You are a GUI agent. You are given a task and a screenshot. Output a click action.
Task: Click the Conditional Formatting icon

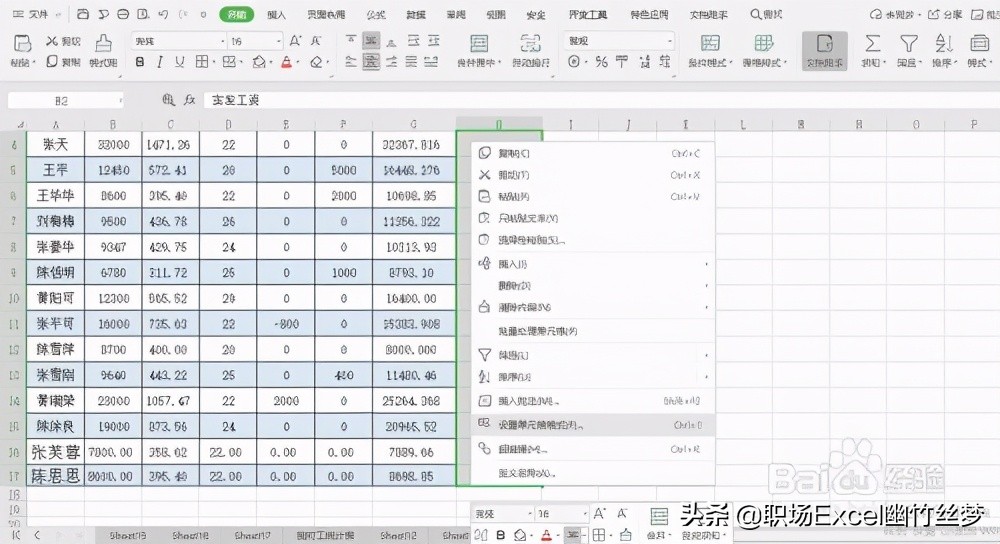point(710,43)
